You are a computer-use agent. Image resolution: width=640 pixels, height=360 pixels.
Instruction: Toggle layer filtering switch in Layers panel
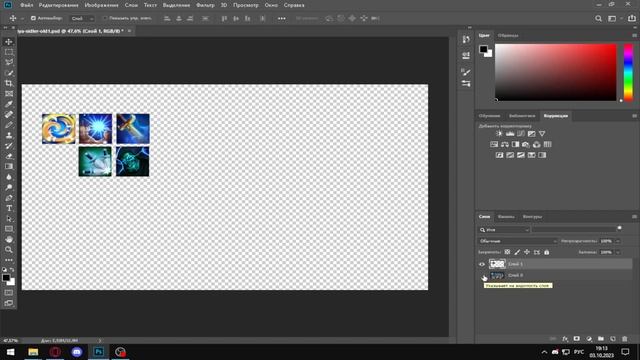[x=619, y=229]
